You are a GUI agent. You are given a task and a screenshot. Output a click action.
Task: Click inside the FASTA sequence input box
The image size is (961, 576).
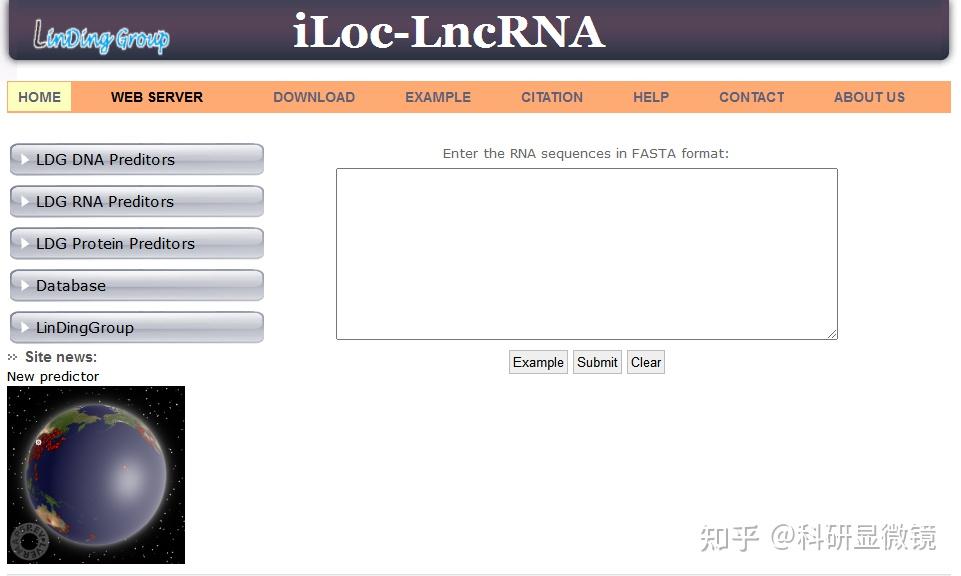tap(587, 253)
